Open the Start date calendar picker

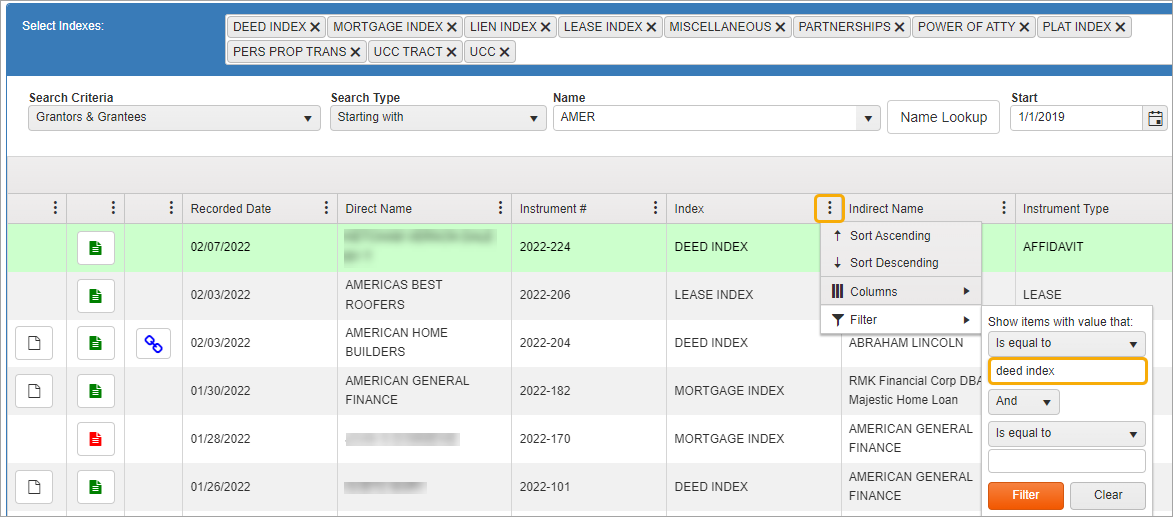point(1155,118)
